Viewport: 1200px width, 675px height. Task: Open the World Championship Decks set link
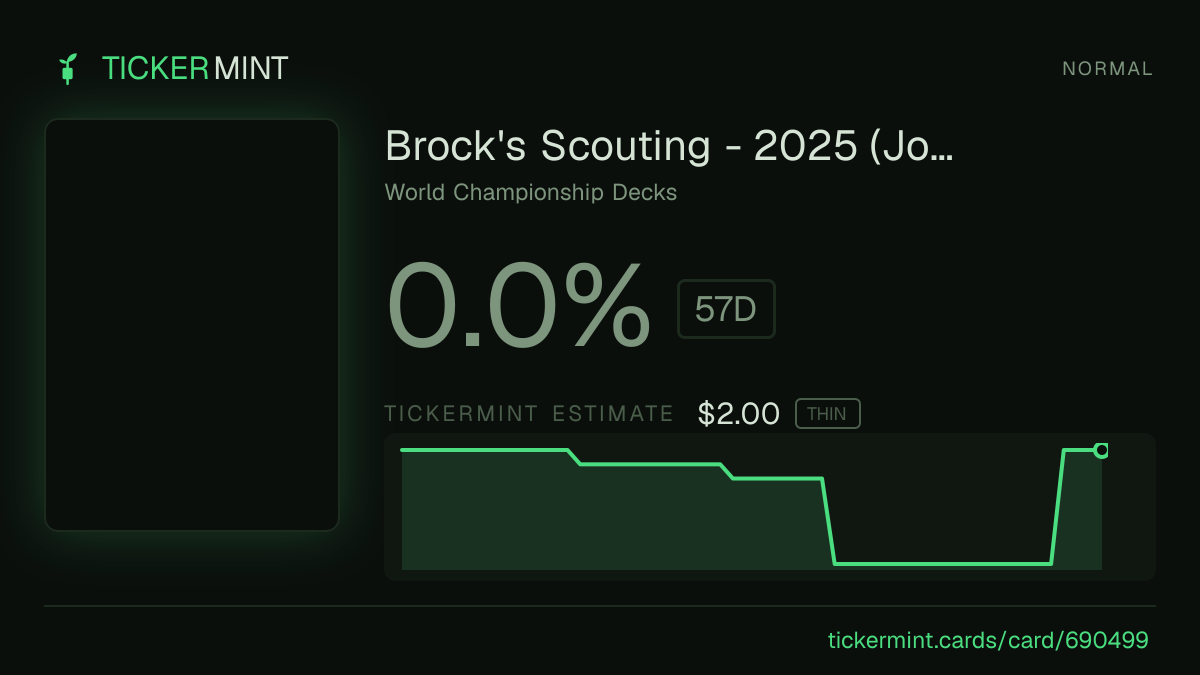(x=531, y=192)
